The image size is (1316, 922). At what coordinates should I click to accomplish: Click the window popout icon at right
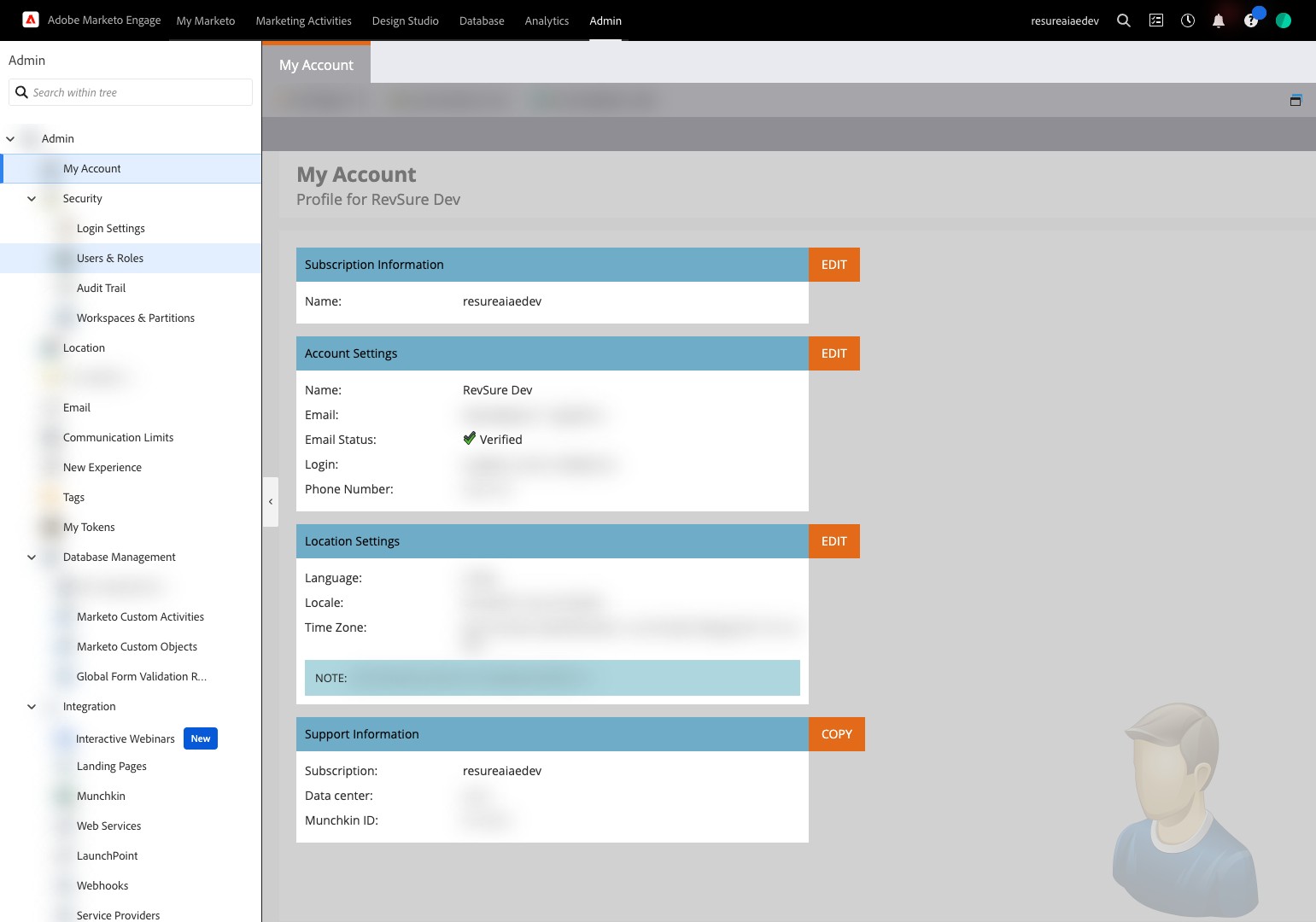(x=1296, y=100)
